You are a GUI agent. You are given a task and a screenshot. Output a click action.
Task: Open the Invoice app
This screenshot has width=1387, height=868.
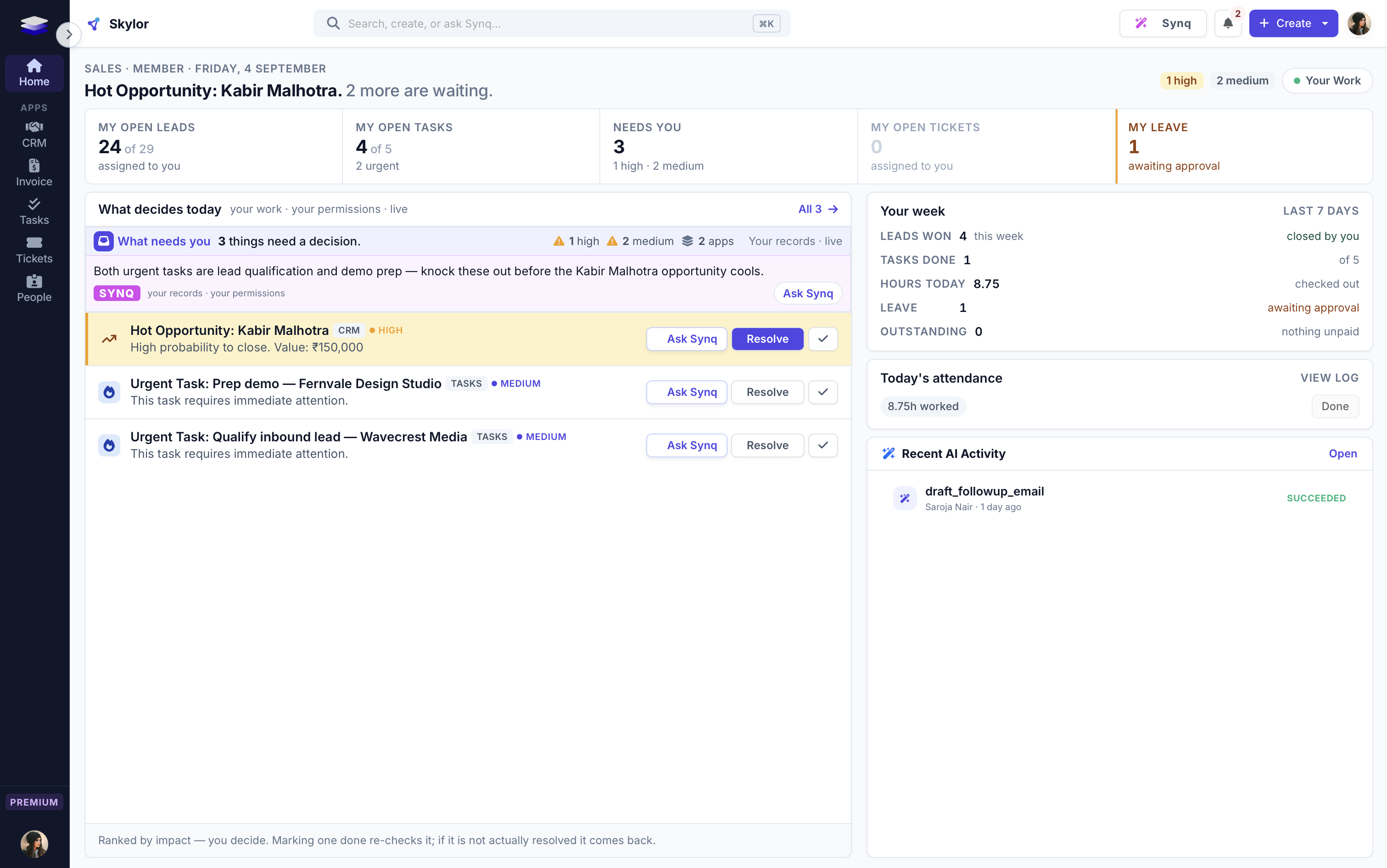coord(34,173)
